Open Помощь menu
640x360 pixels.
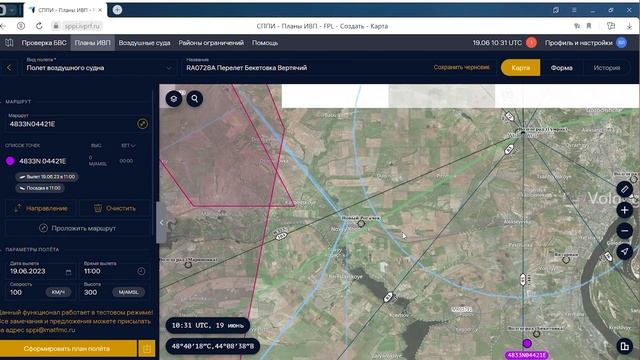click(x=265, y=42)
